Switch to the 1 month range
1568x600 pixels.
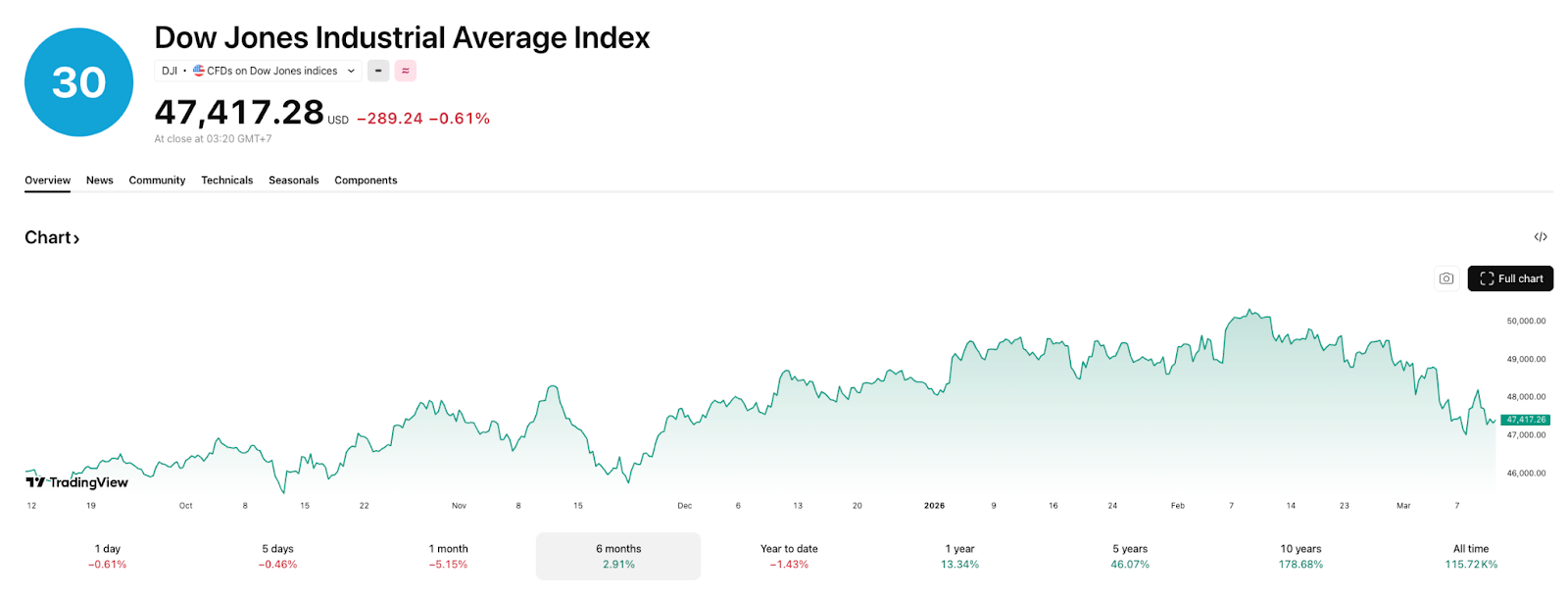449,556
